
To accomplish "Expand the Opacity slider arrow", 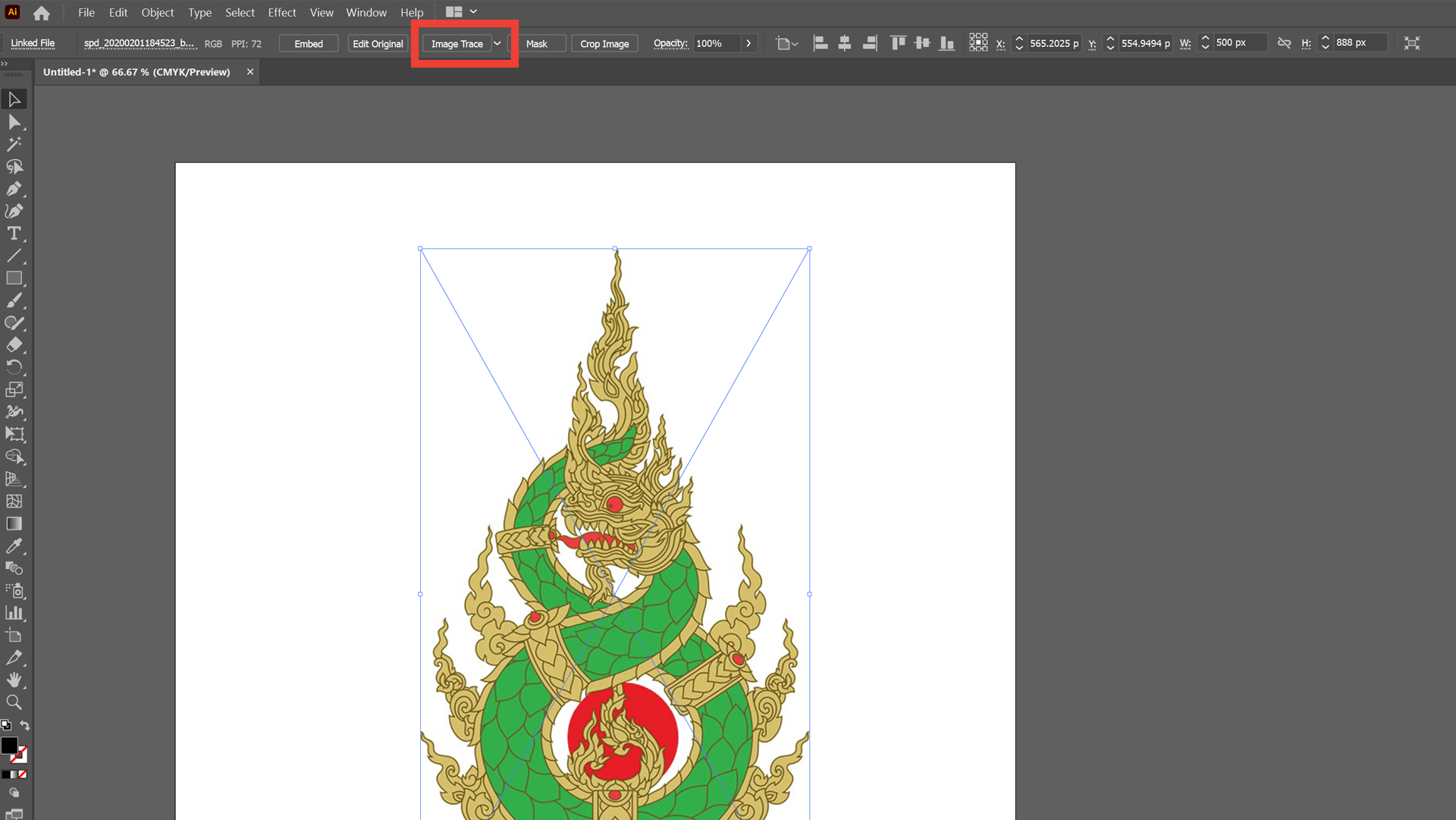I will pyautogui.click(x=748, y=43).
